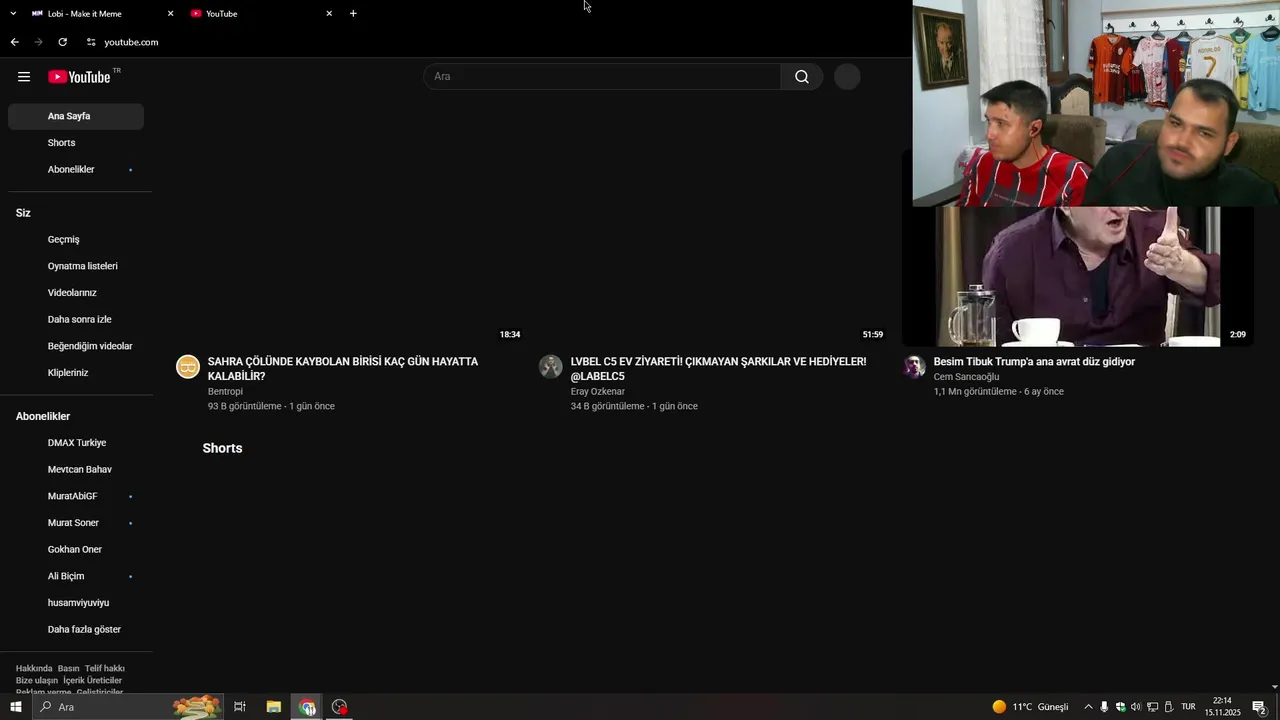Viewport: 1280px width, 720px height.
Task: Open the Hakkında footer link
Action: point(34,668)
